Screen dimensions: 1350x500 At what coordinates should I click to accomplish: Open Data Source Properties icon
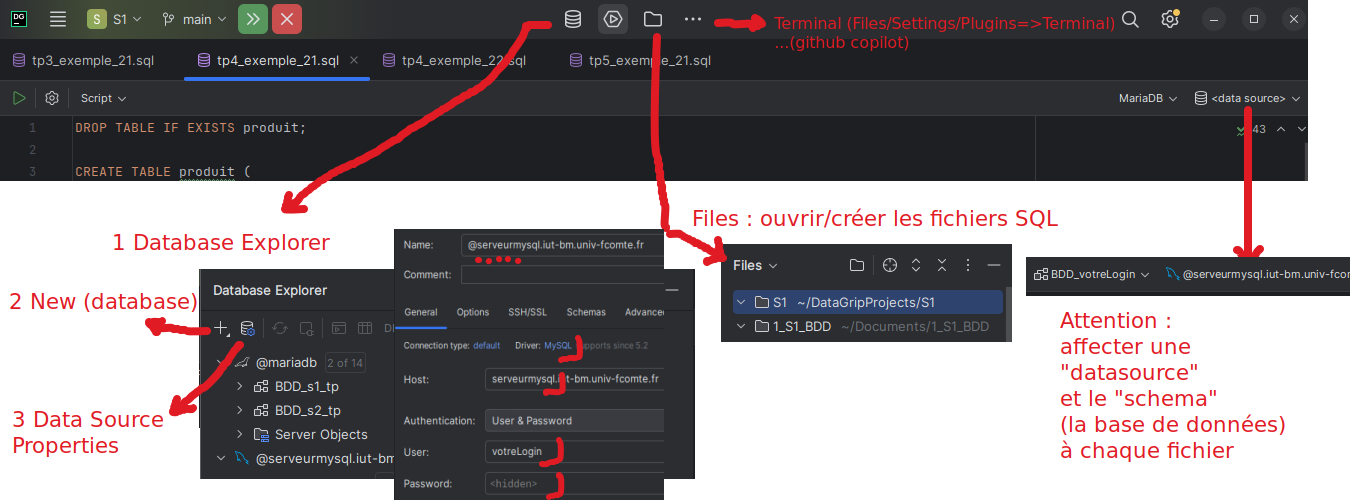click(x=247, y=327)
